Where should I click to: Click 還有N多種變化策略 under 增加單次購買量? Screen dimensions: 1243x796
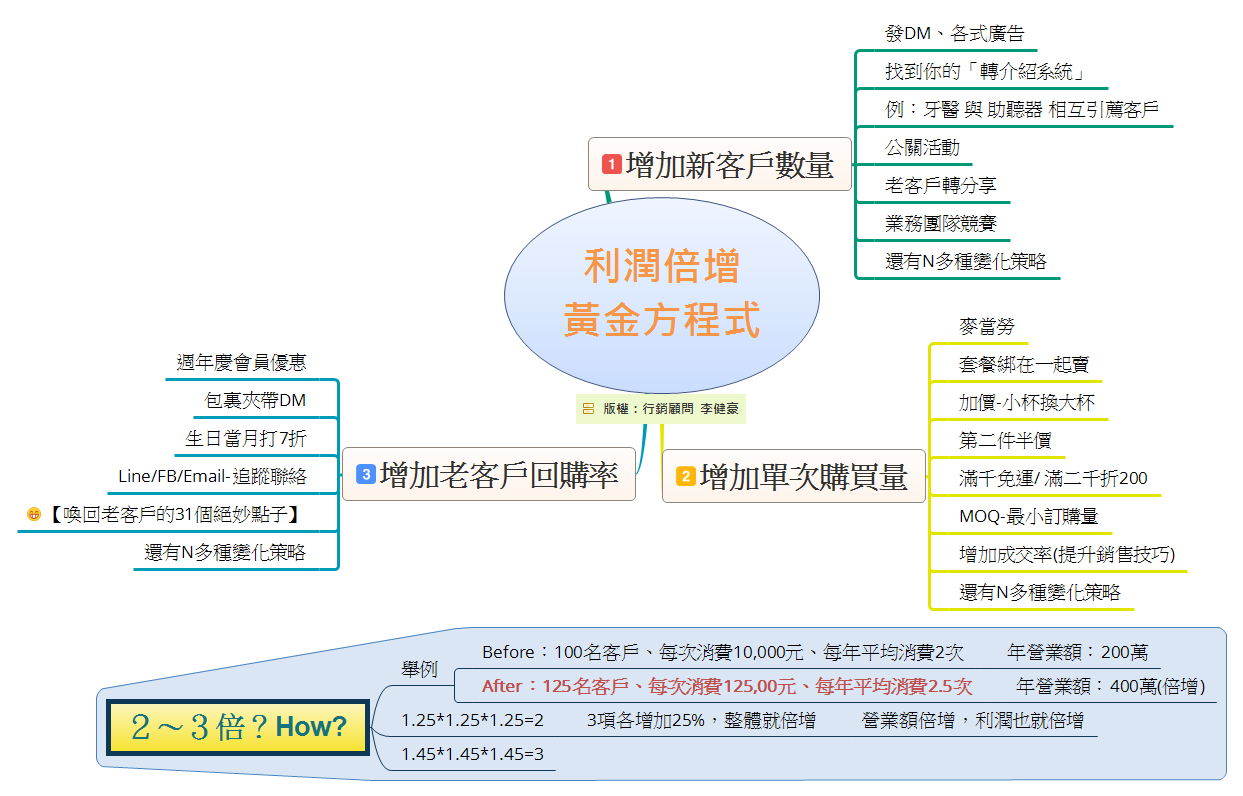point(1040,593)
